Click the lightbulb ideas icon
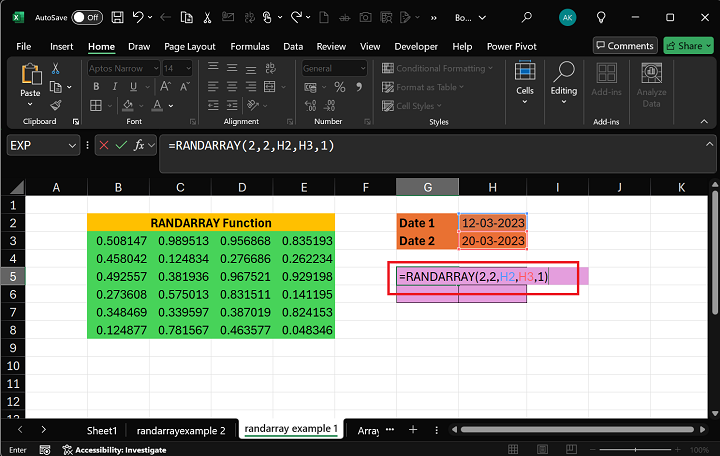 coord(601,17)
